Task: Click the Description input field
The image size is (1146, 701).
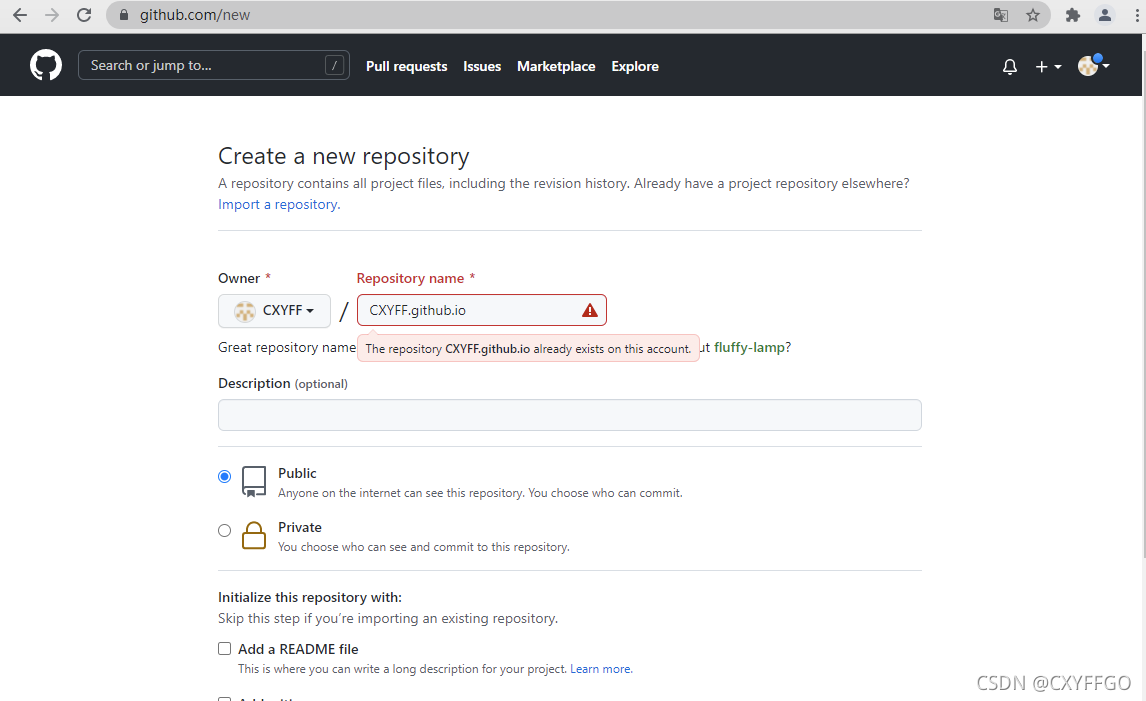Action: coord(569,415)
